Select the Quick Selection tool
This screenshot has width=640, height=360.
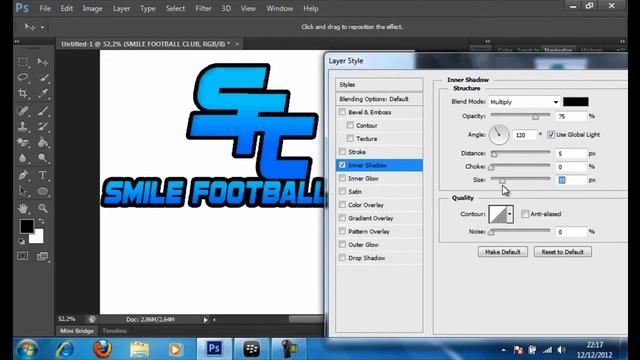[x=43, y=78]
